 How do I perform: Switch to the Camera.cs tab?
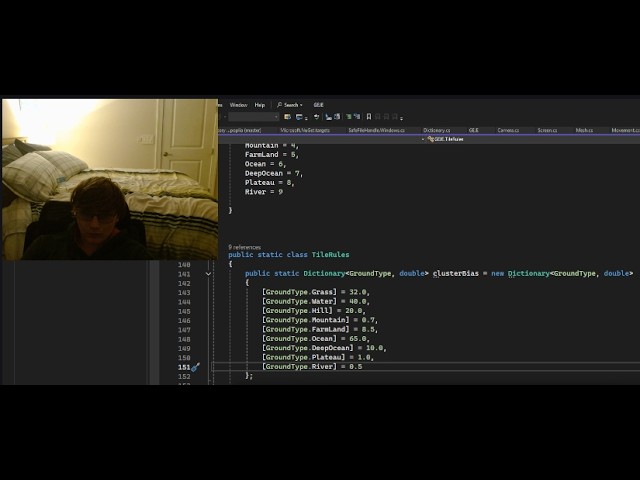pos(508,130)
